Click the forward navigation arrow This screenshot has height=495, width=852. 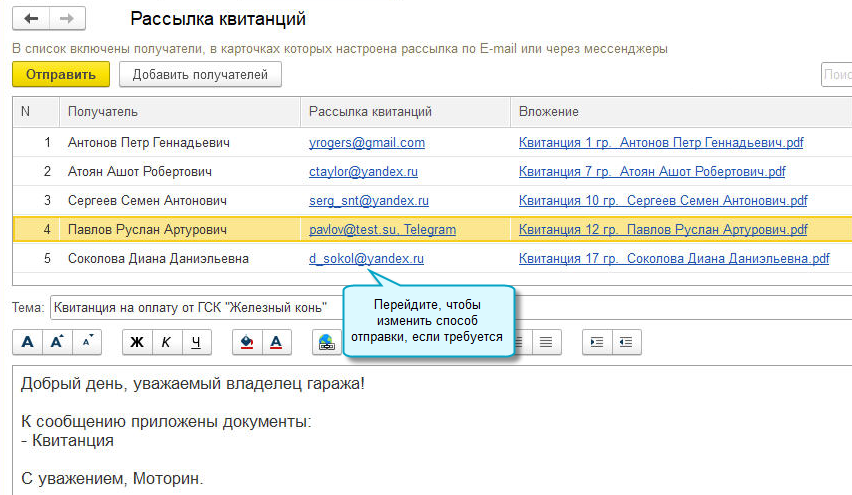click(x=67, y=19)
